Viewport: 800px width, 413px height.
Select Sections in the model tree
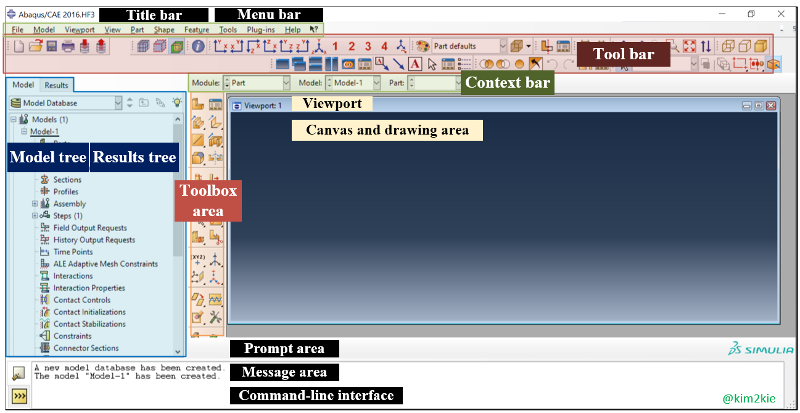coord(67,180)
